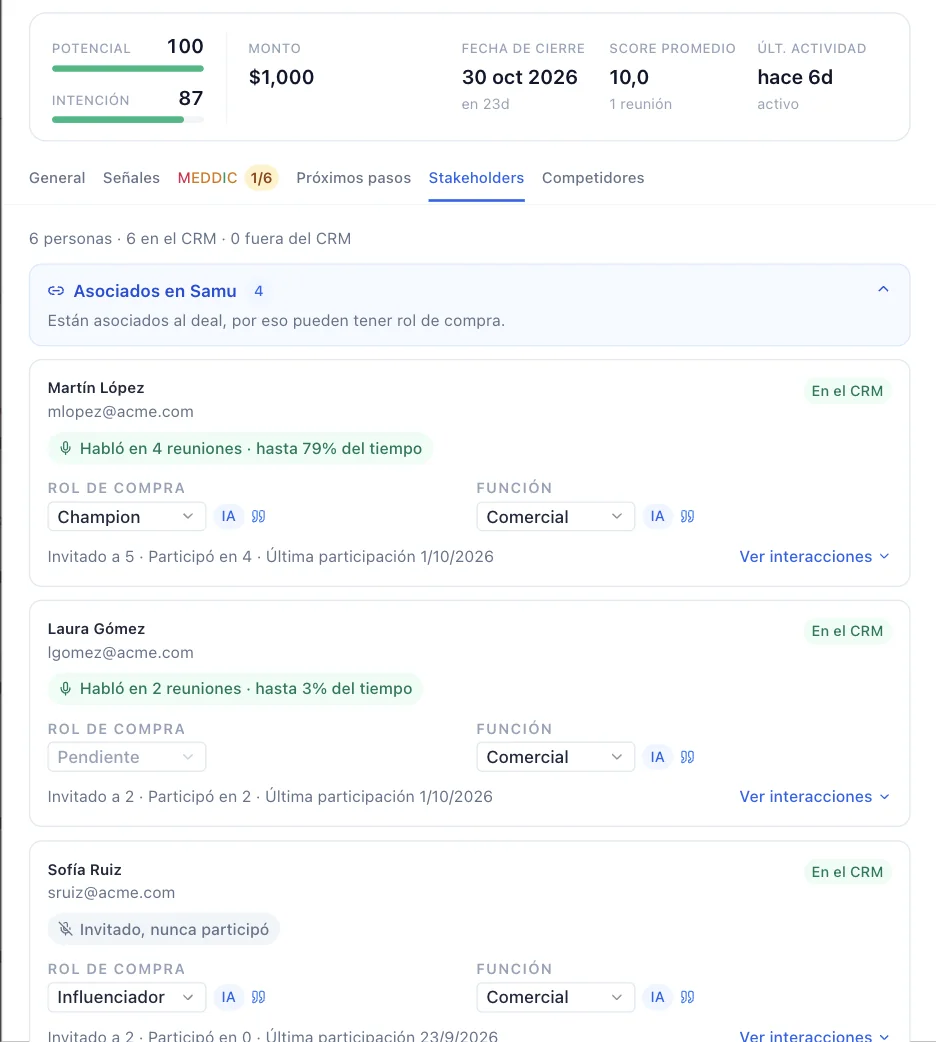Open Martín López's Champion role dropdown

(126, 517)
